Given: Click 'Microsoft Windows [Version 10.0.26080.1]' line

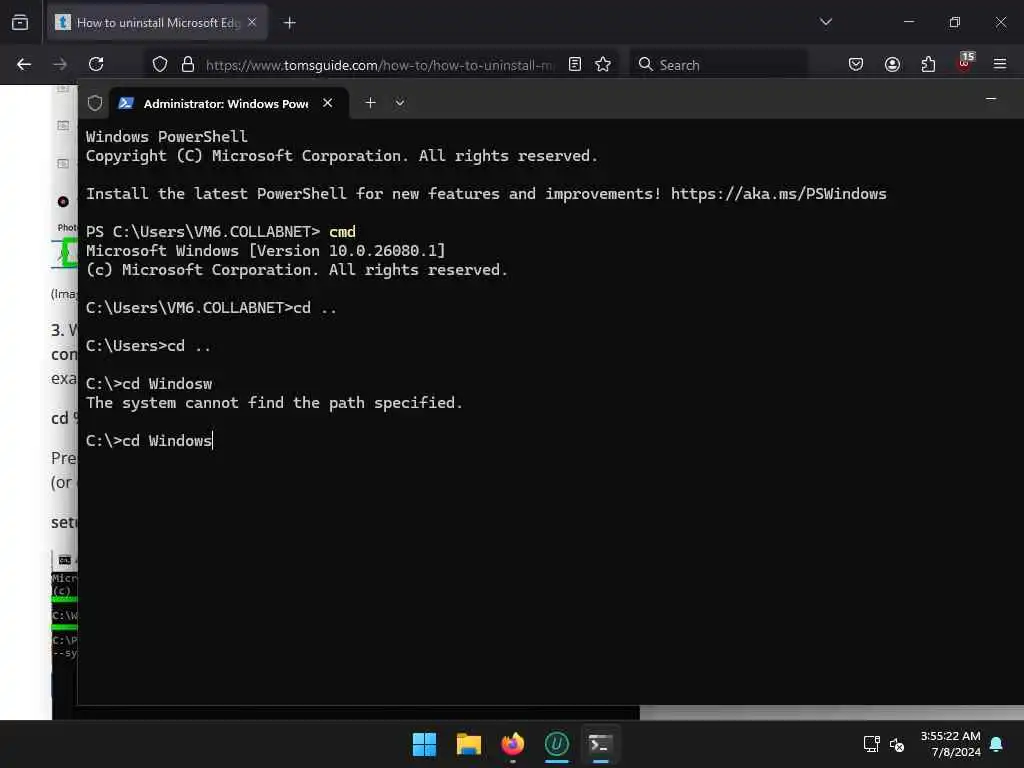Looking at the screenshot, I should 265,251.
